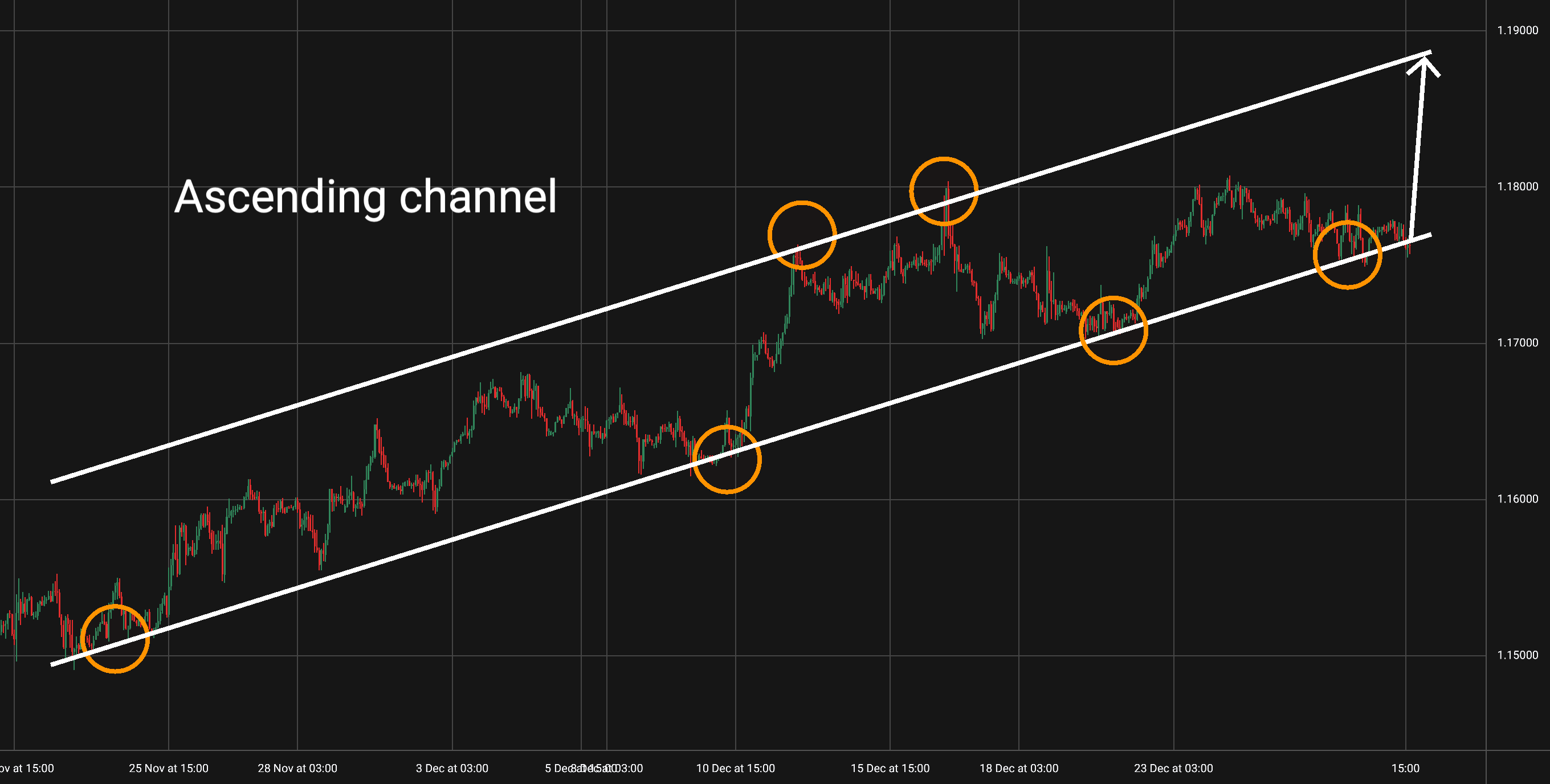The height and width of the screenshot is (784, 1550).
Task: Click the 1.16000 price axis label
Action: click(1517, 499)
